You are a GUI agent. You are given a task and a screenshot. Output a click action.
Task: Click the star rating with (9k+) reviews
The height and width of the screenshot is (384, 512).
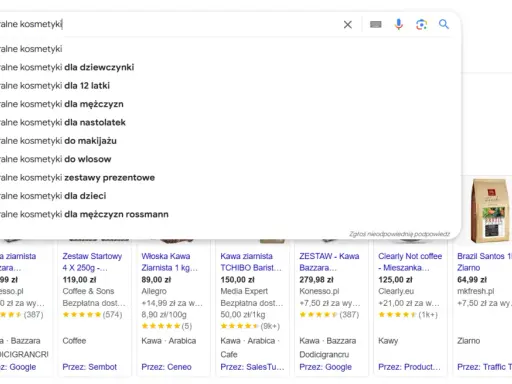250,326
